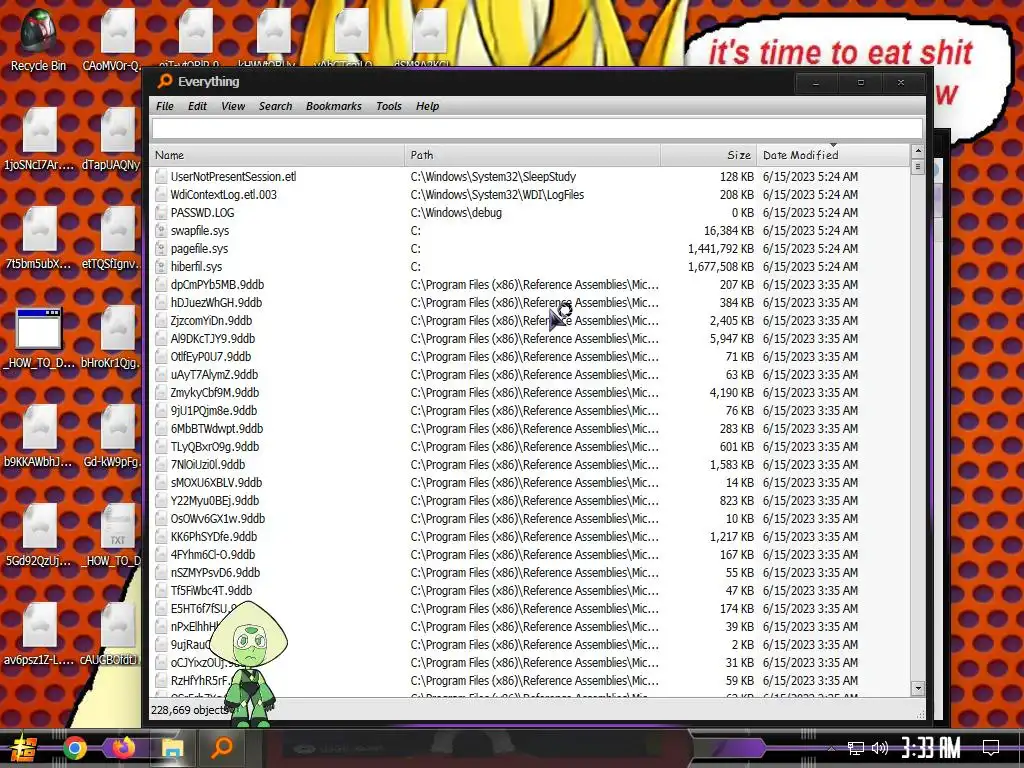
Task: Launch Google Chrome from the taskbar
Action: coord(74,748)
